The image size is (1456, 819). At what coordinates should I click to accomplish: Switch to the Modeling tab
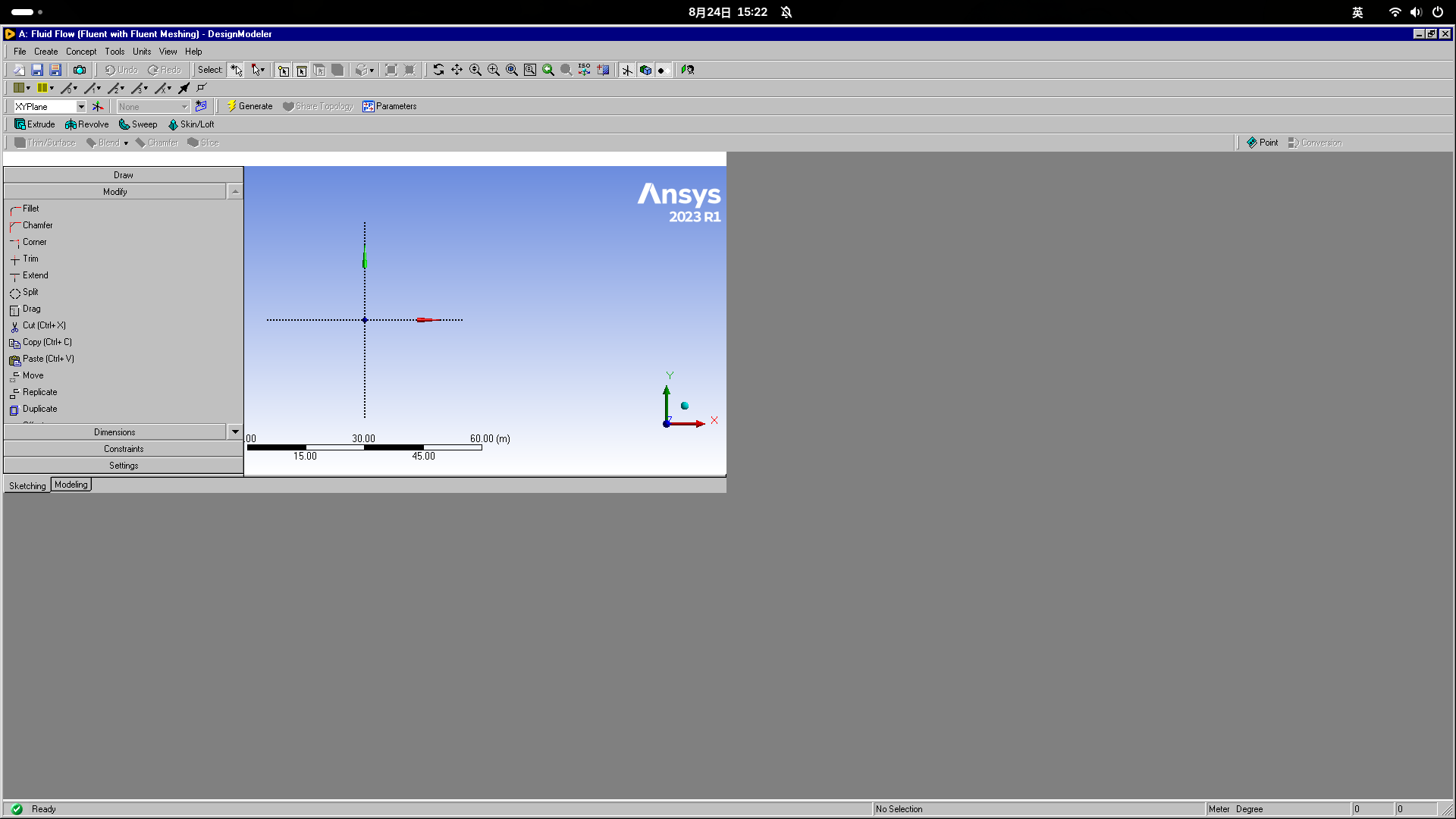point(71,485)
